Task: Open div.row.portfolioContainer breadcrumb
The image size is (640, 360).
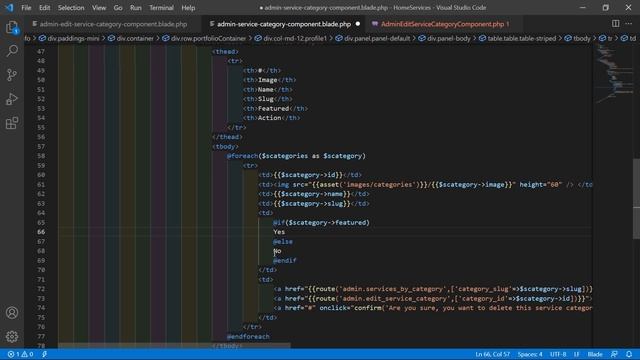Action: click(x=208, y=38)
